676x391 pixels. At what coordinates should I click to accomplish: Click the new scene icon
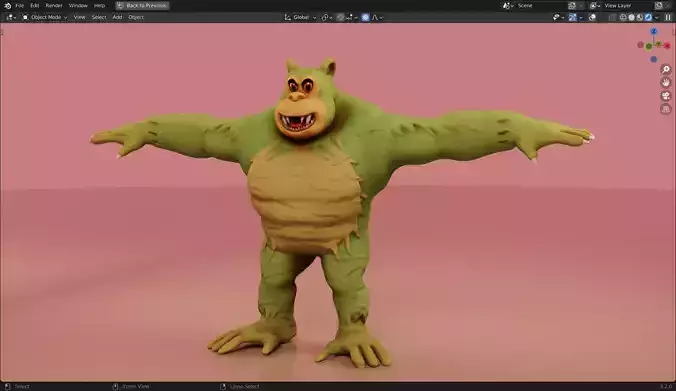click(x=572, y=6)
